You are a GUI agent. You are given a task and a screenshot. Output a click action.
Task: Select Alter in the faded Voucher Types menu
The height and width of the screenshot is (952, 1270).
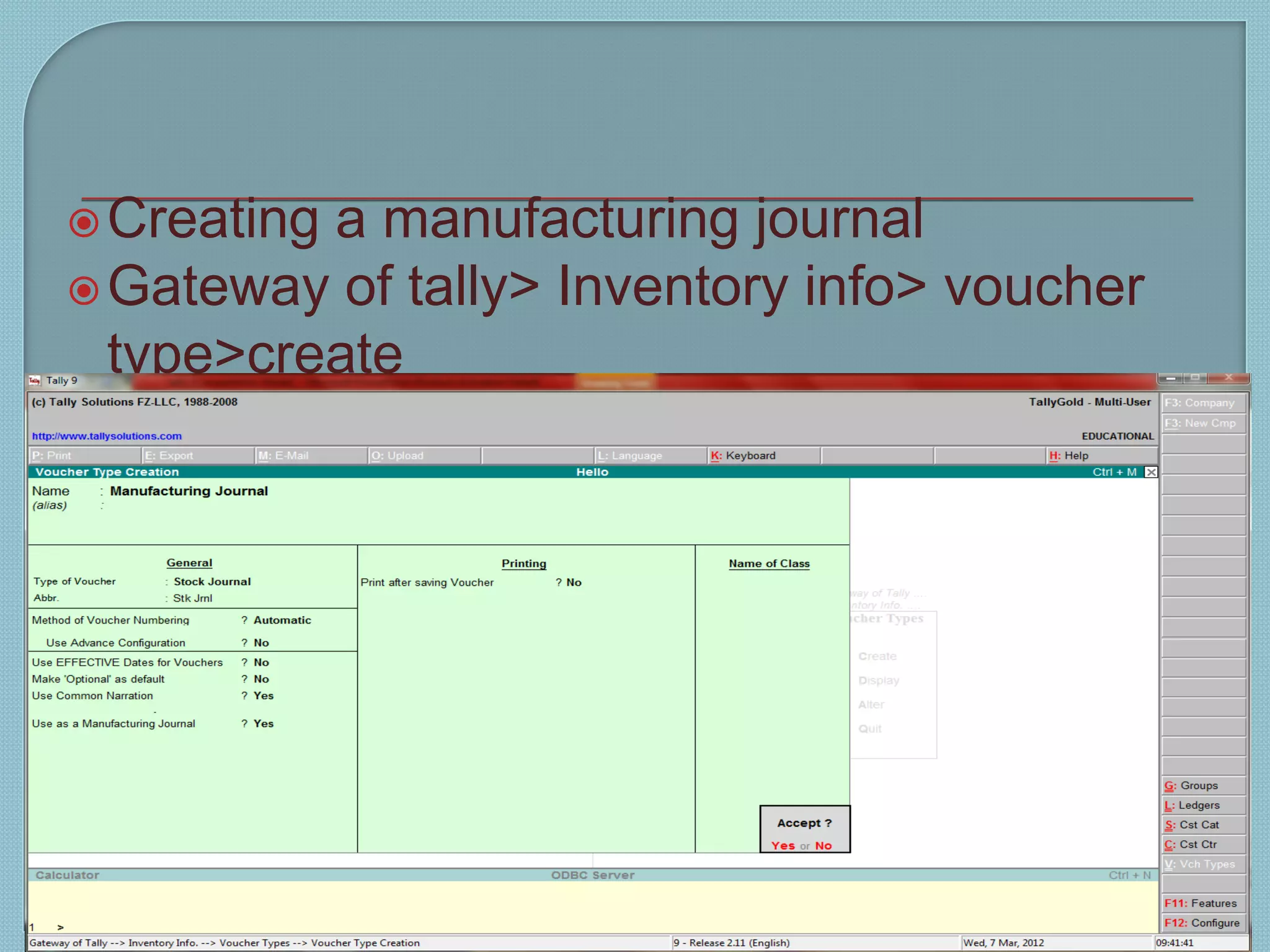point(871,705)
